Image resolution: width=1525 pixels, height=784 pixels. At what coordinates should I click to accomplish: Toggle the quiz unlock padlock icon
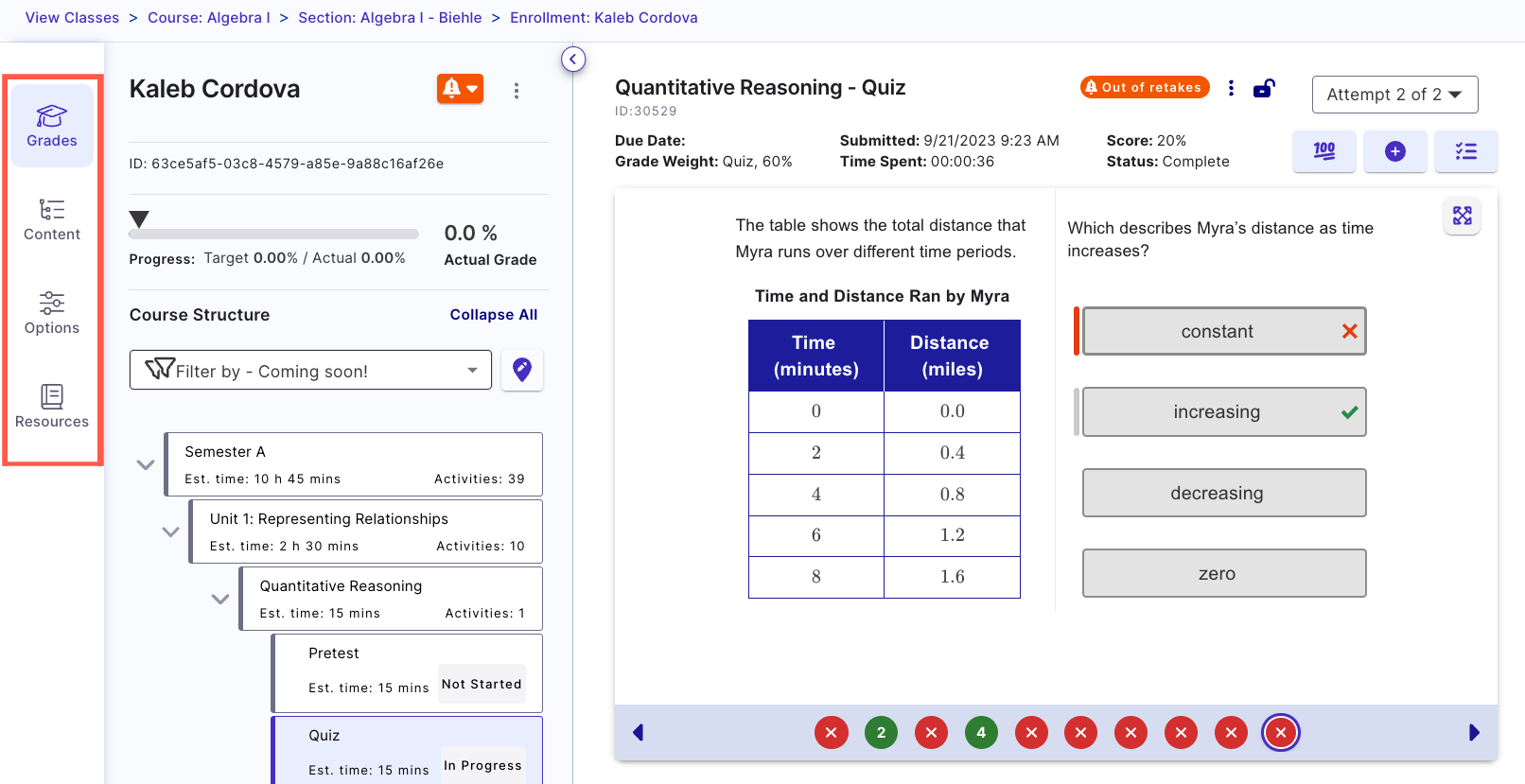point(1264,89)
